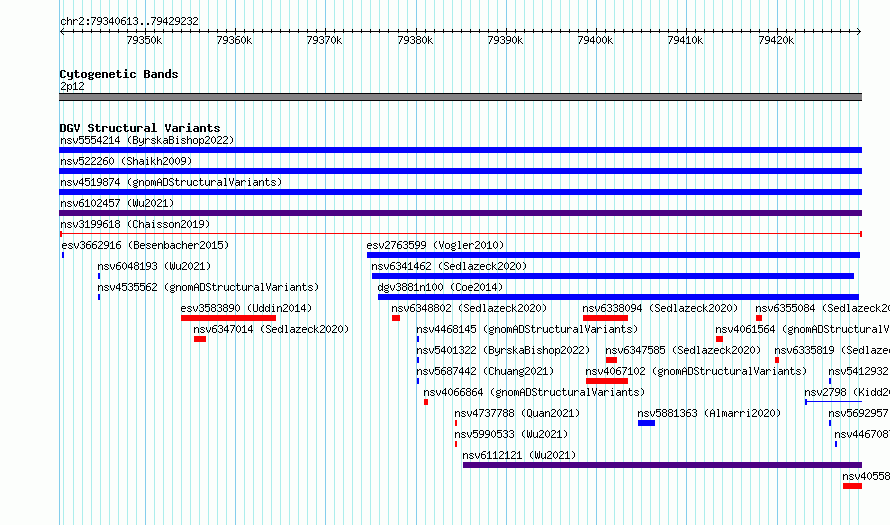Select the gray 2p12 cytogenetic band
890x525 pixels.
[x=460, y=97]
